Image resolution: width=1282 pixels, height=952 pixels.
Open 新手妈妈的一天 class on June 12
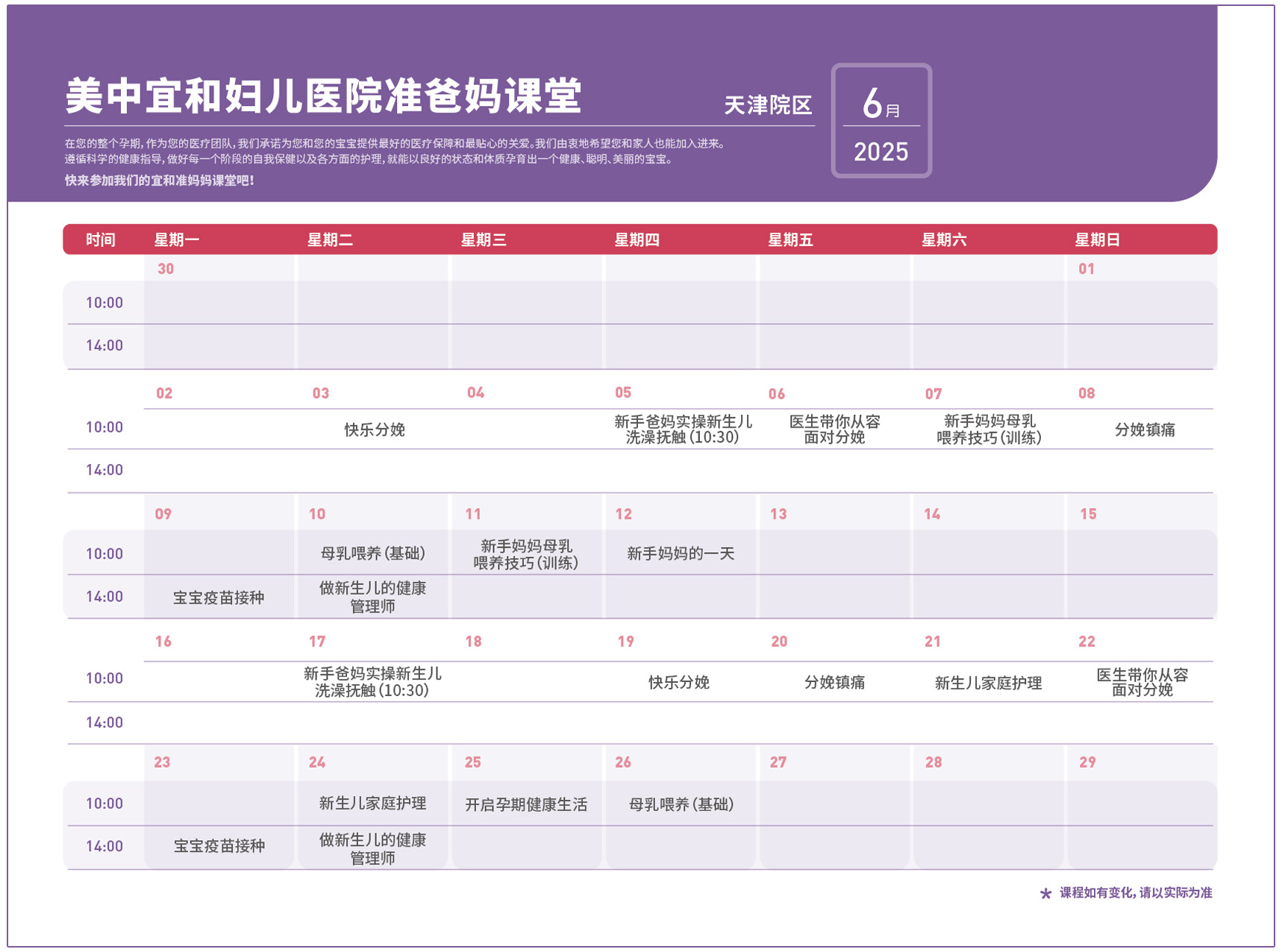(681, 554)
